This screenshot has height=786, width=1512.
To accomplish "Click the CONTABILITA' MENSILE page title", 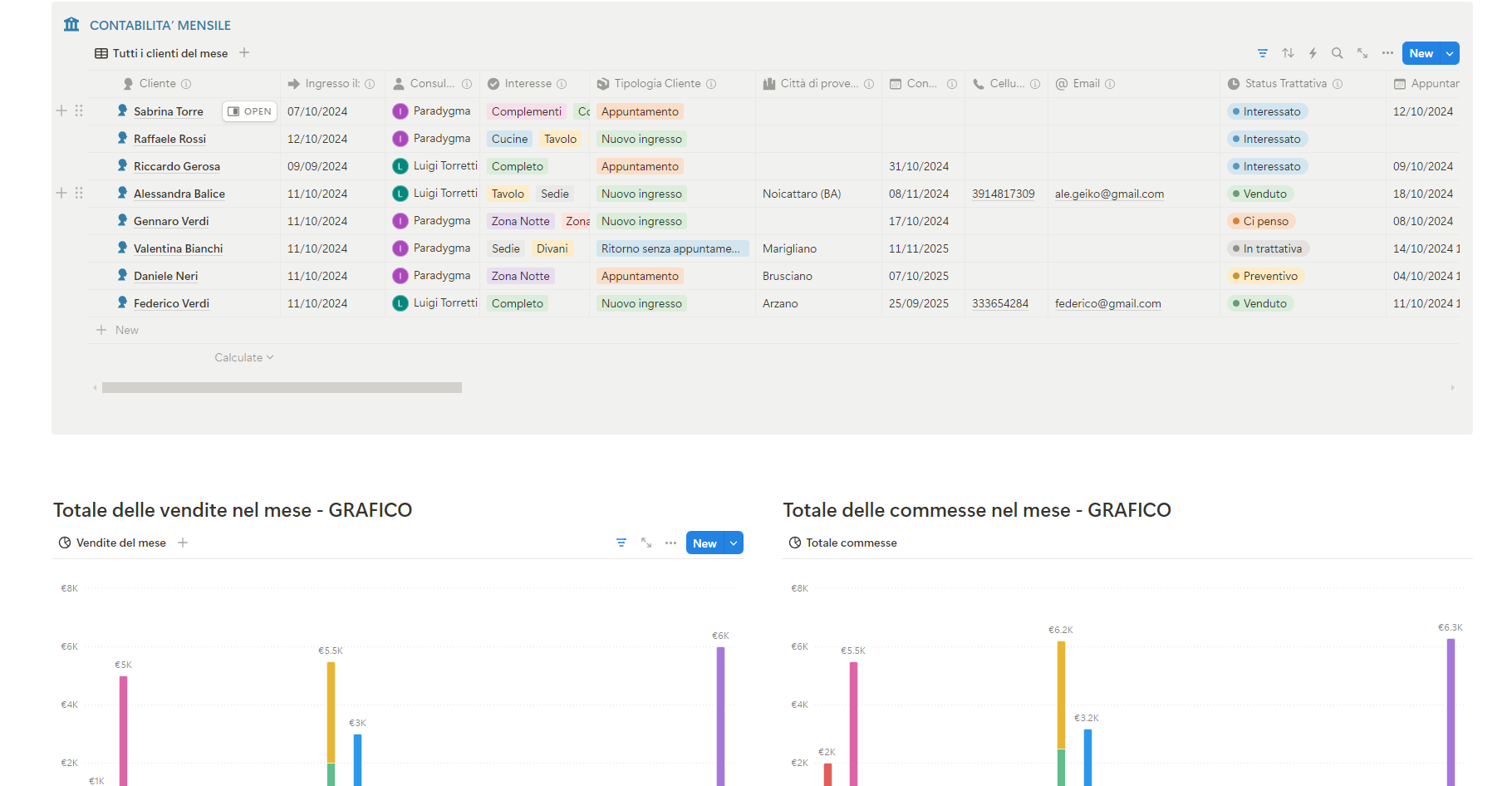I will [x=160, y=26].
